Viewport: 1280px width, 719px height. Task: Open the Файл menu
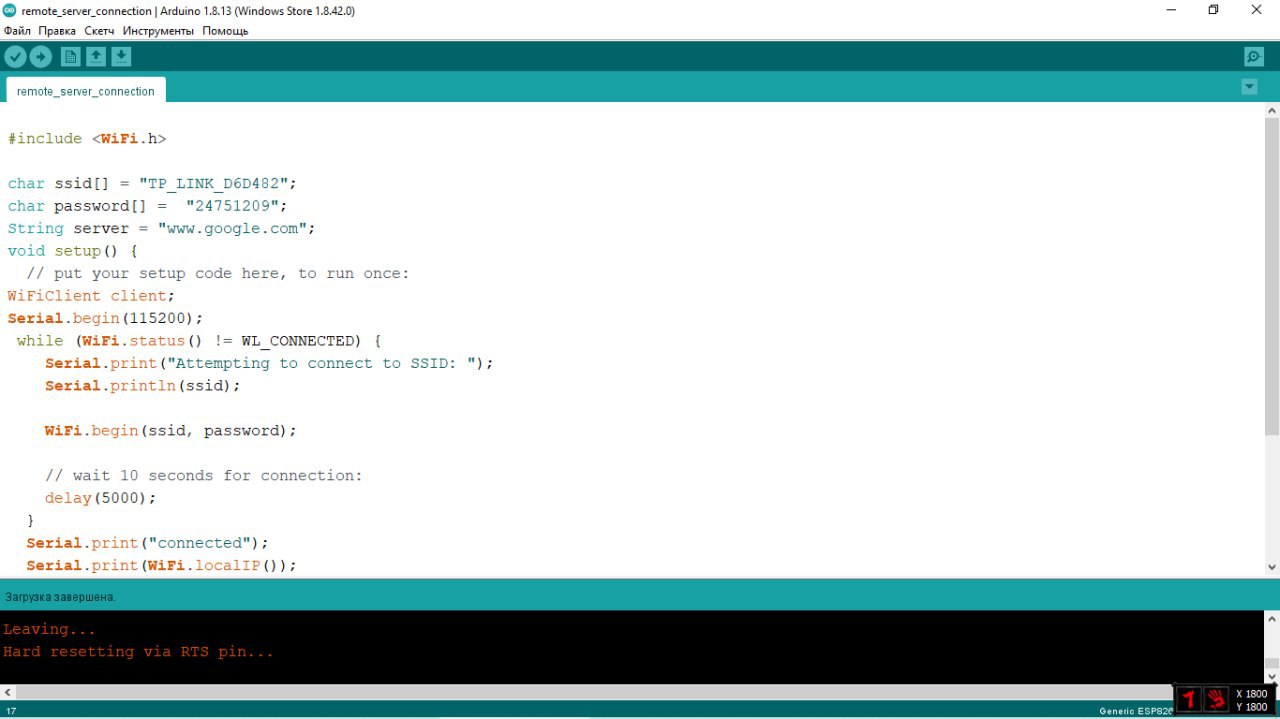[17, 31]
